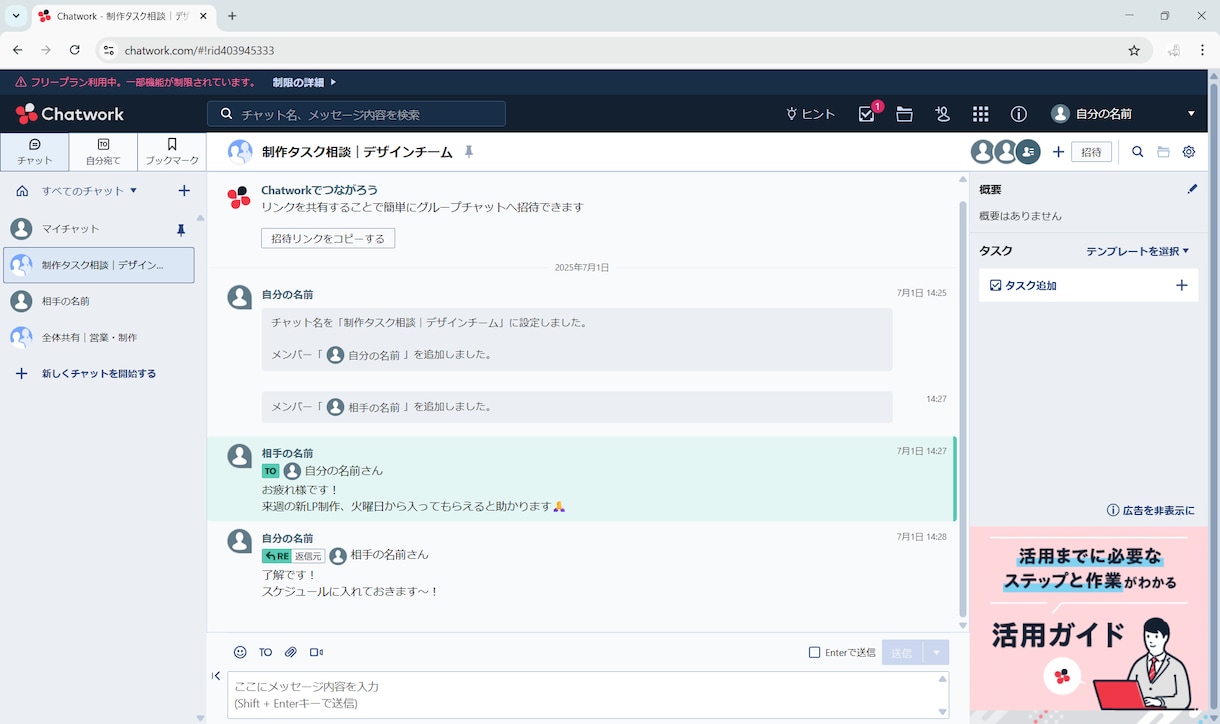The width and height of the screenshot is (1220, 724).
Task: Click the 送信 button
Action: click(903, 652)
